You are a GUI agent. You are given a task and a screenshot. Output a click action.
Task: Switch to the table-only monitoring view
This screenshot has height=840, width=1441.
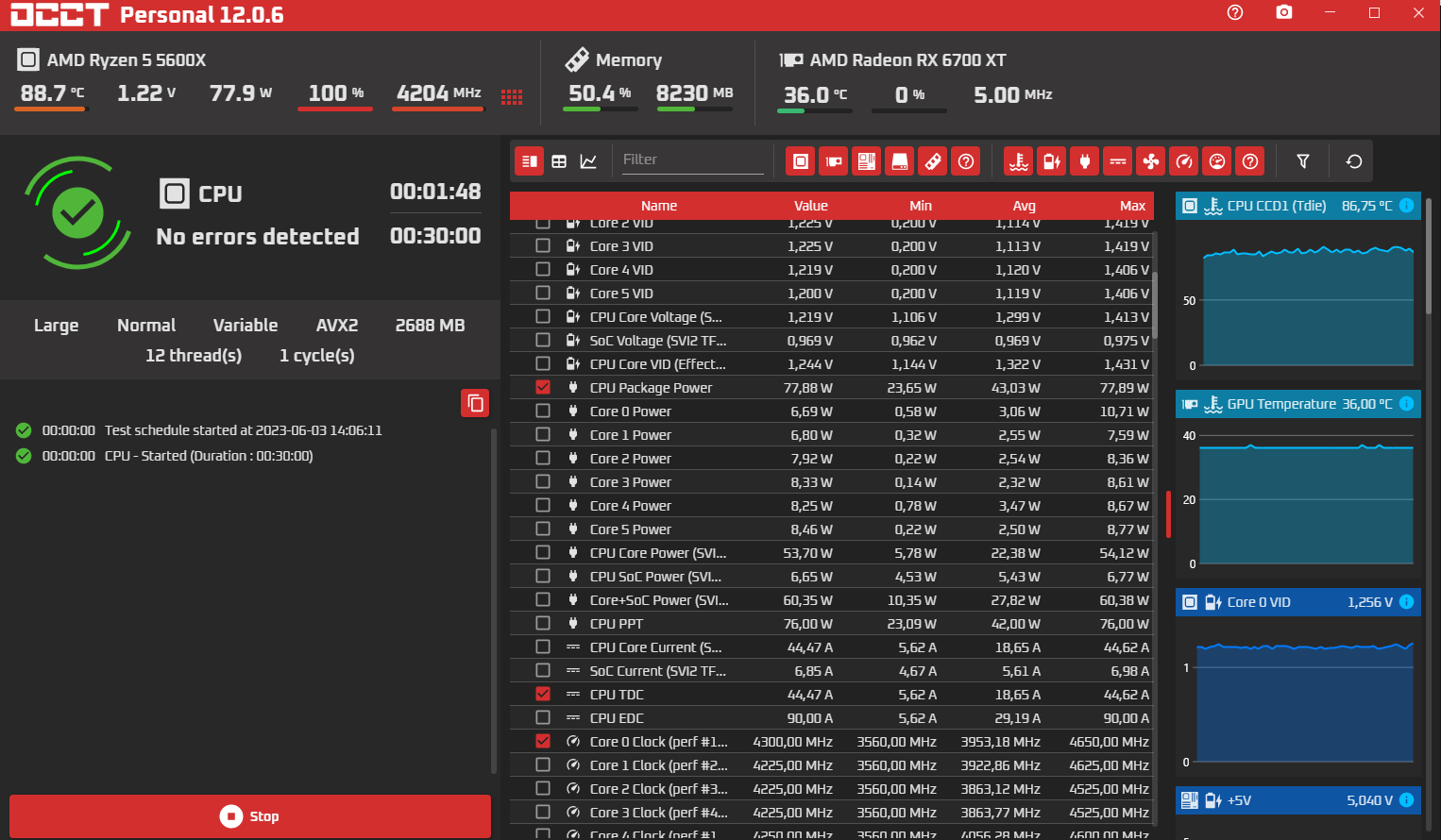pyautogui.click(x=559, y=161)
